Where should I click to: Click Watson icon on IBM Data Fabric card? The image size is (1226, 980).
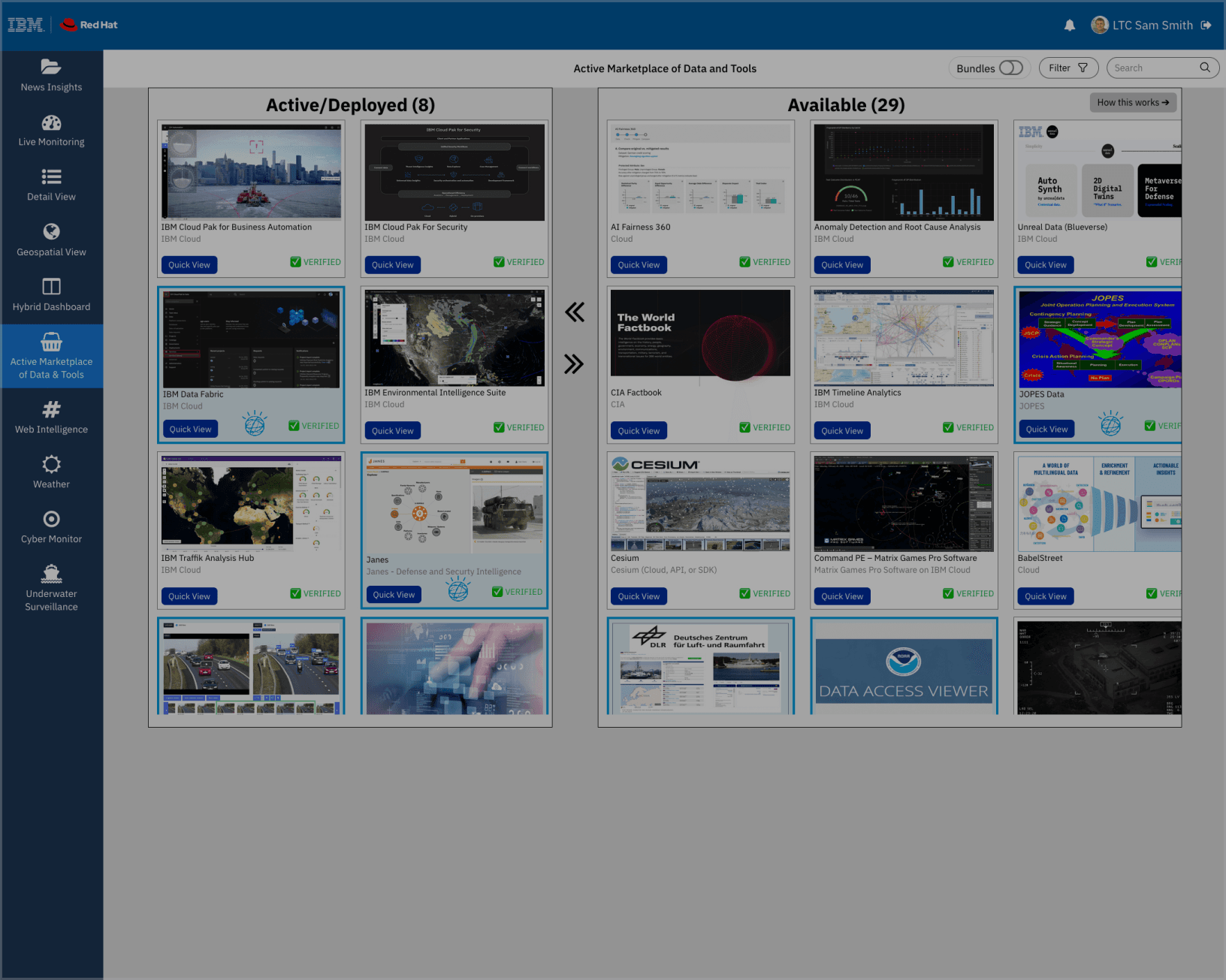pyautogui.click(x=255, y=424)
